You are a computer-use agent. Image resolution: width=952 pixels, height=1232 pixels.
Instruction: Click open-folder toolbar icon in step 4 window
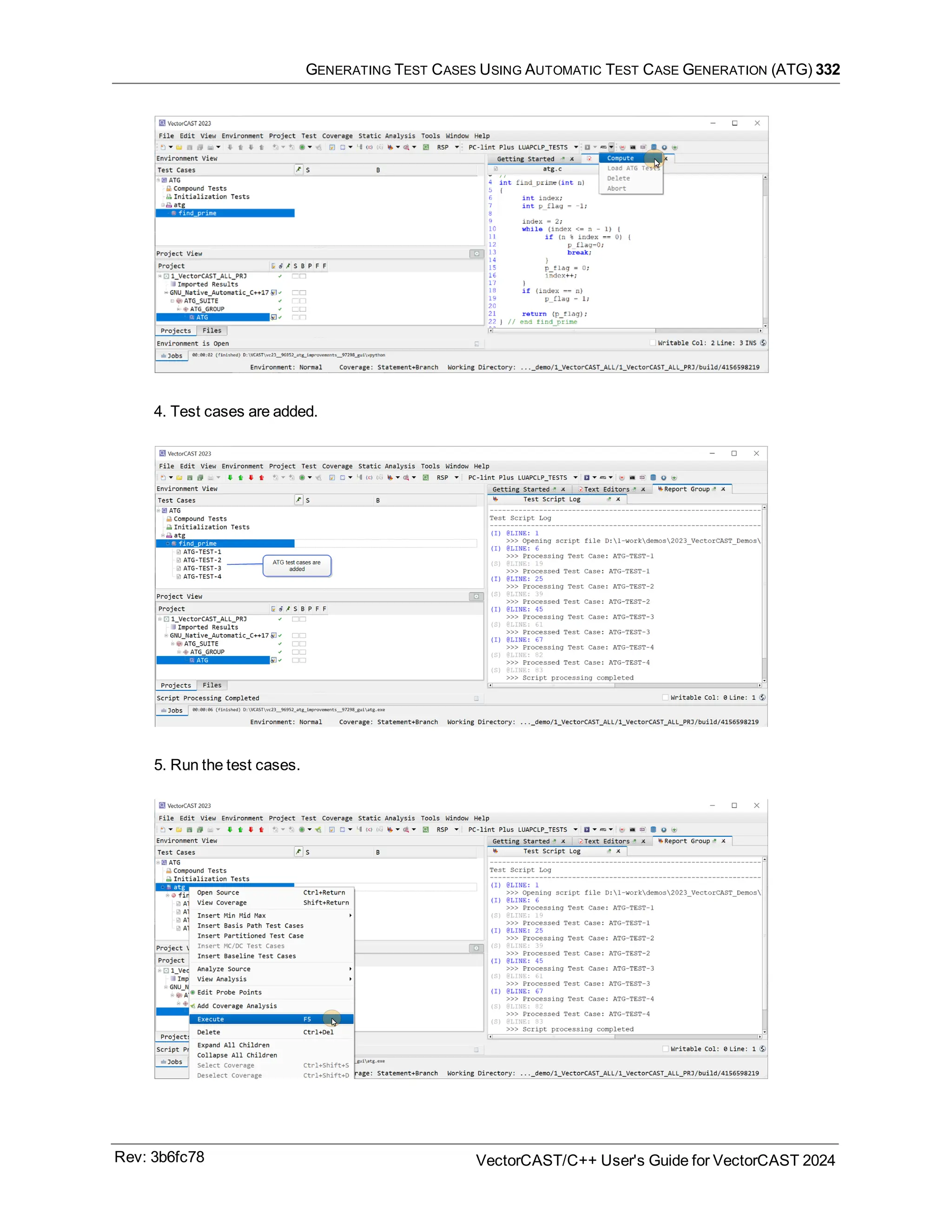tap(179, 478)
